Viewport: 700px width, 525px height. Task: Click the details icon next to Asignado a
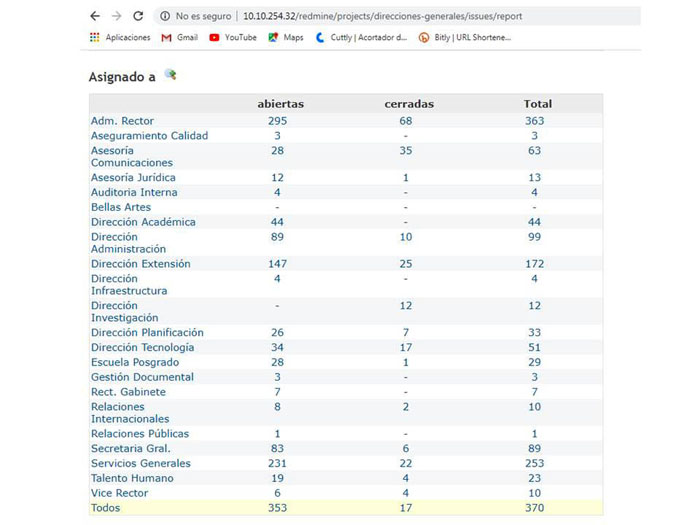(x=170, y=75)
